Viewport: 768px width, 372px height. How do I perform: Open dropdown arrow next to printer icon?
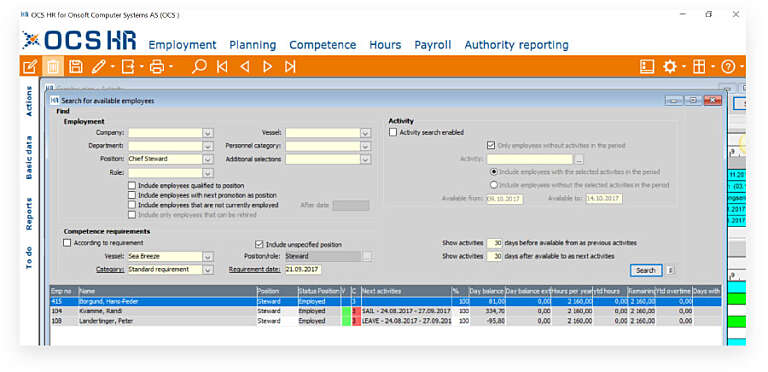[170, 67]
